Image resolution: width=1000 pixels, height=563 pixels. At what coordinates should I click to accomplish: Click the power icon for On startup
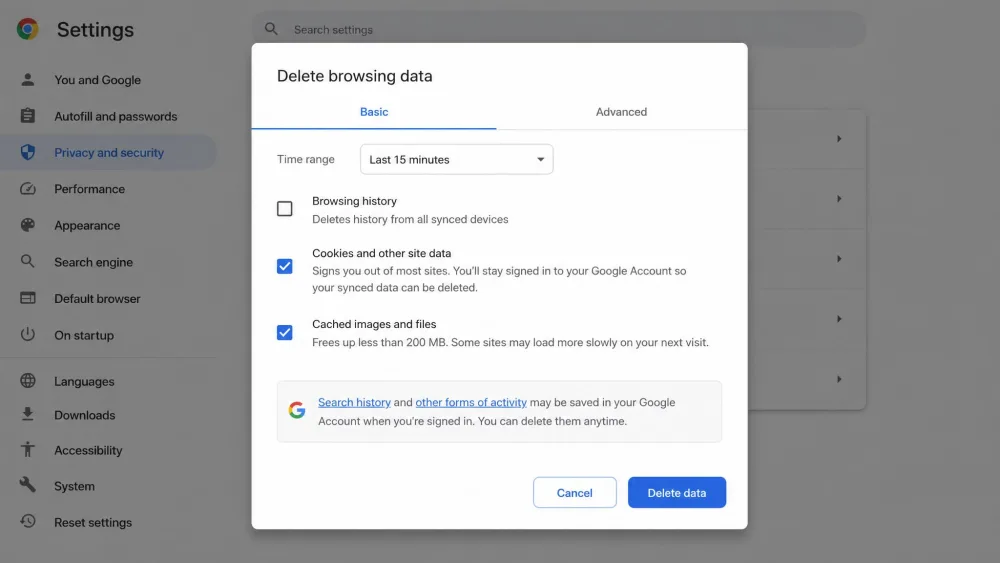[x=27, y=334]
